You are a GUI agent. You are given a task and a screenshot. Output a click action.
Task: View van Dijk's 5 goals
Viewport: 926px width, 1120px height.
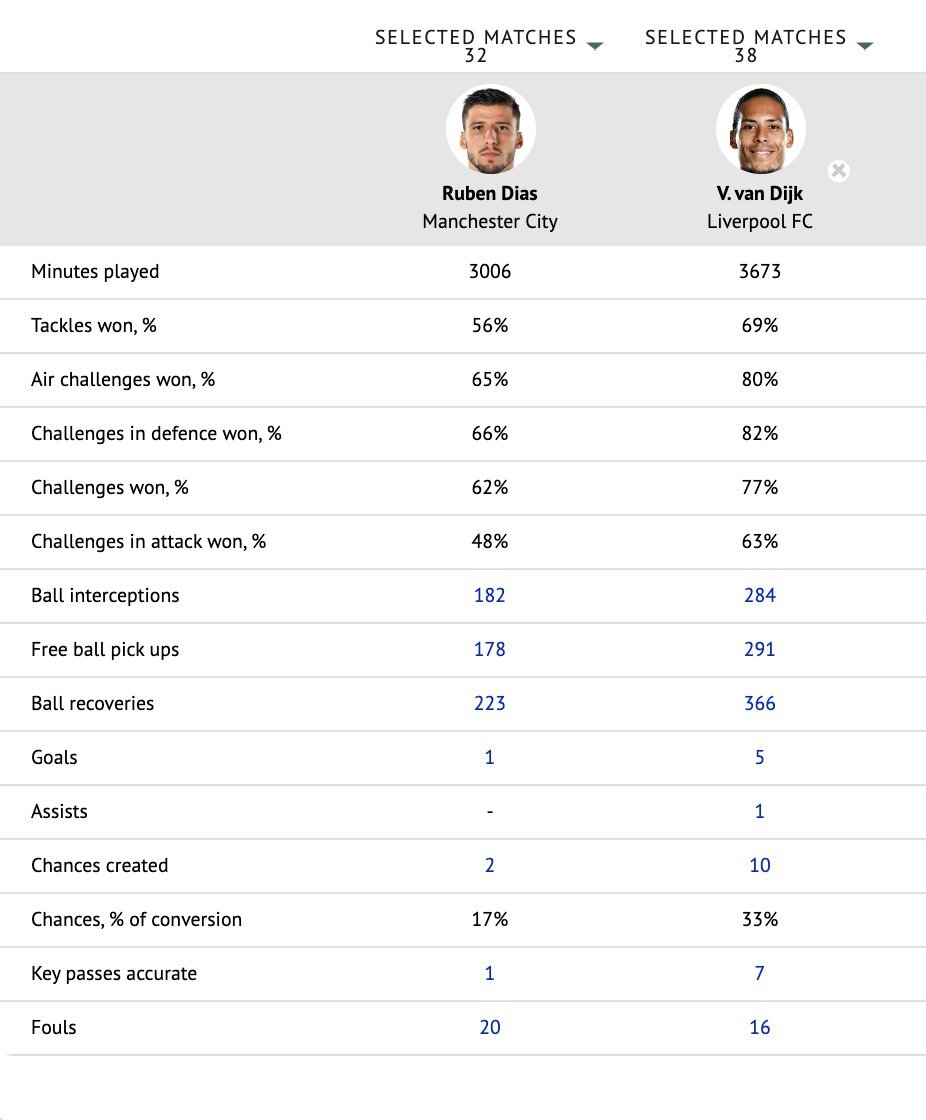760,758
